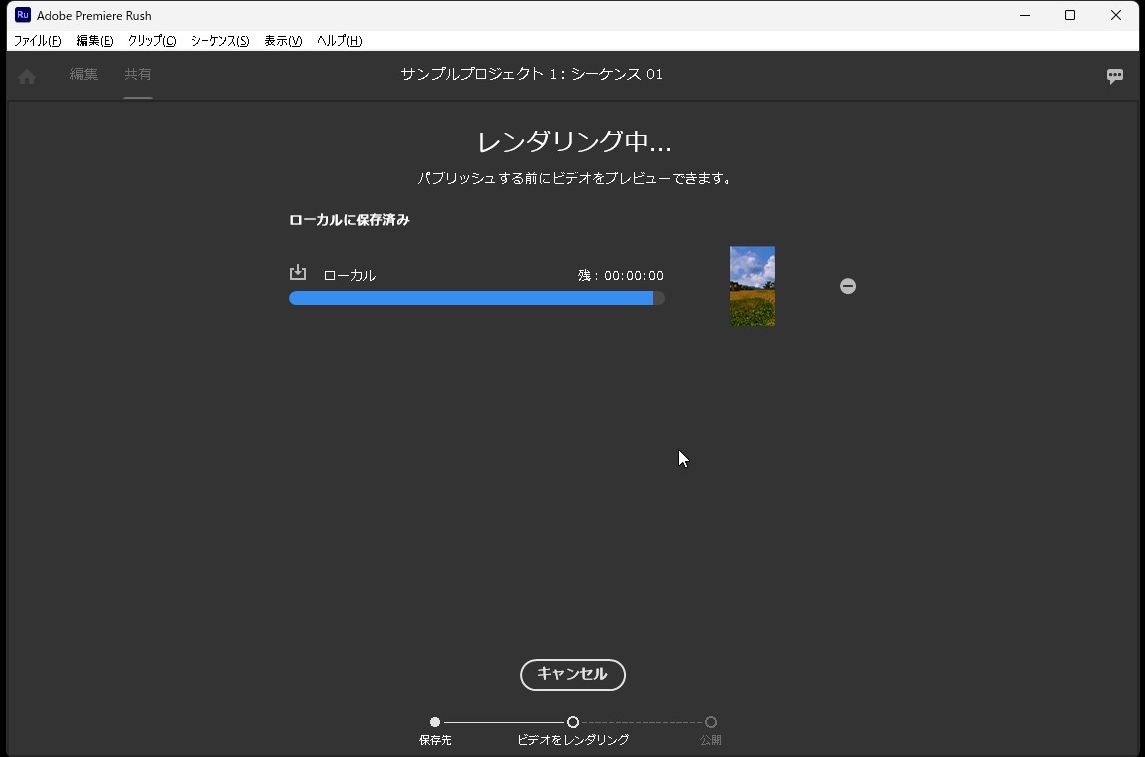Screen dimensions: 1145x757
Task: Click the 保存先 step circle
Action: pyautogui.click(x=434, y=721)
